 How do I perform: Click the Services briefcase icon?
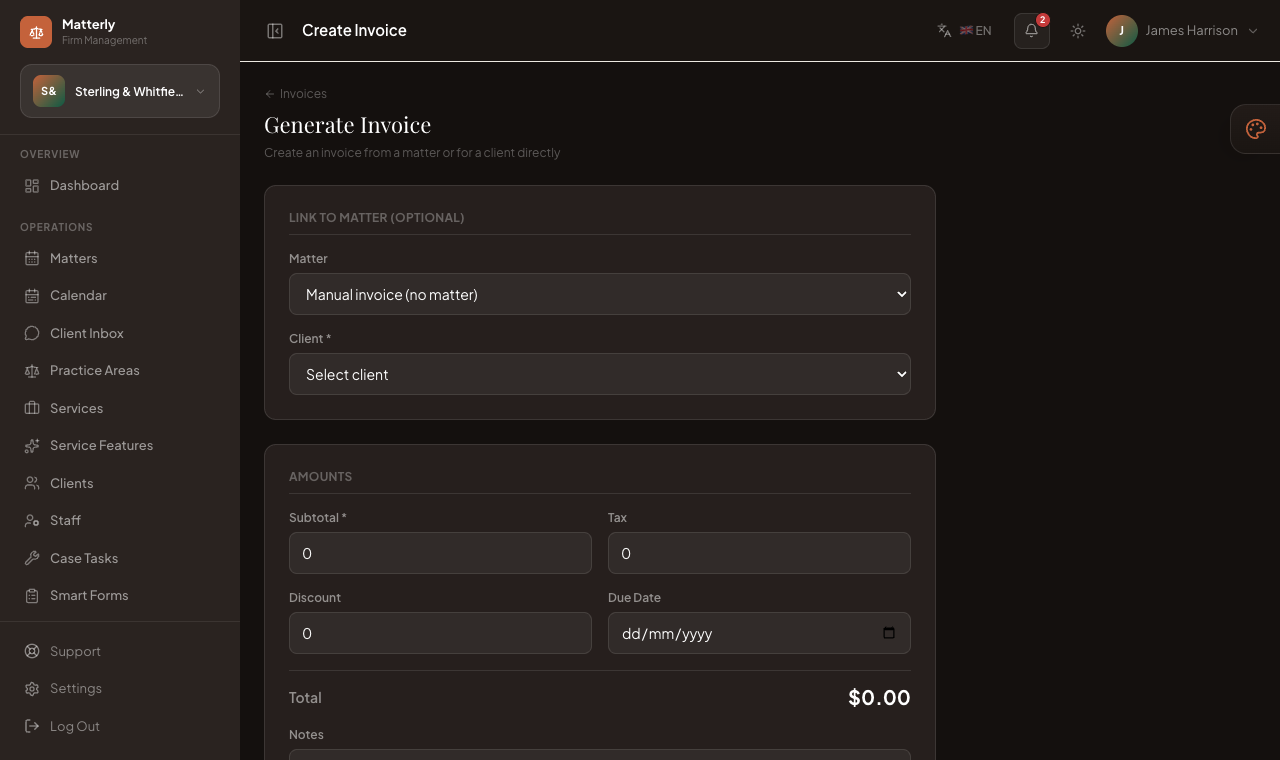[x=32, y=409]
